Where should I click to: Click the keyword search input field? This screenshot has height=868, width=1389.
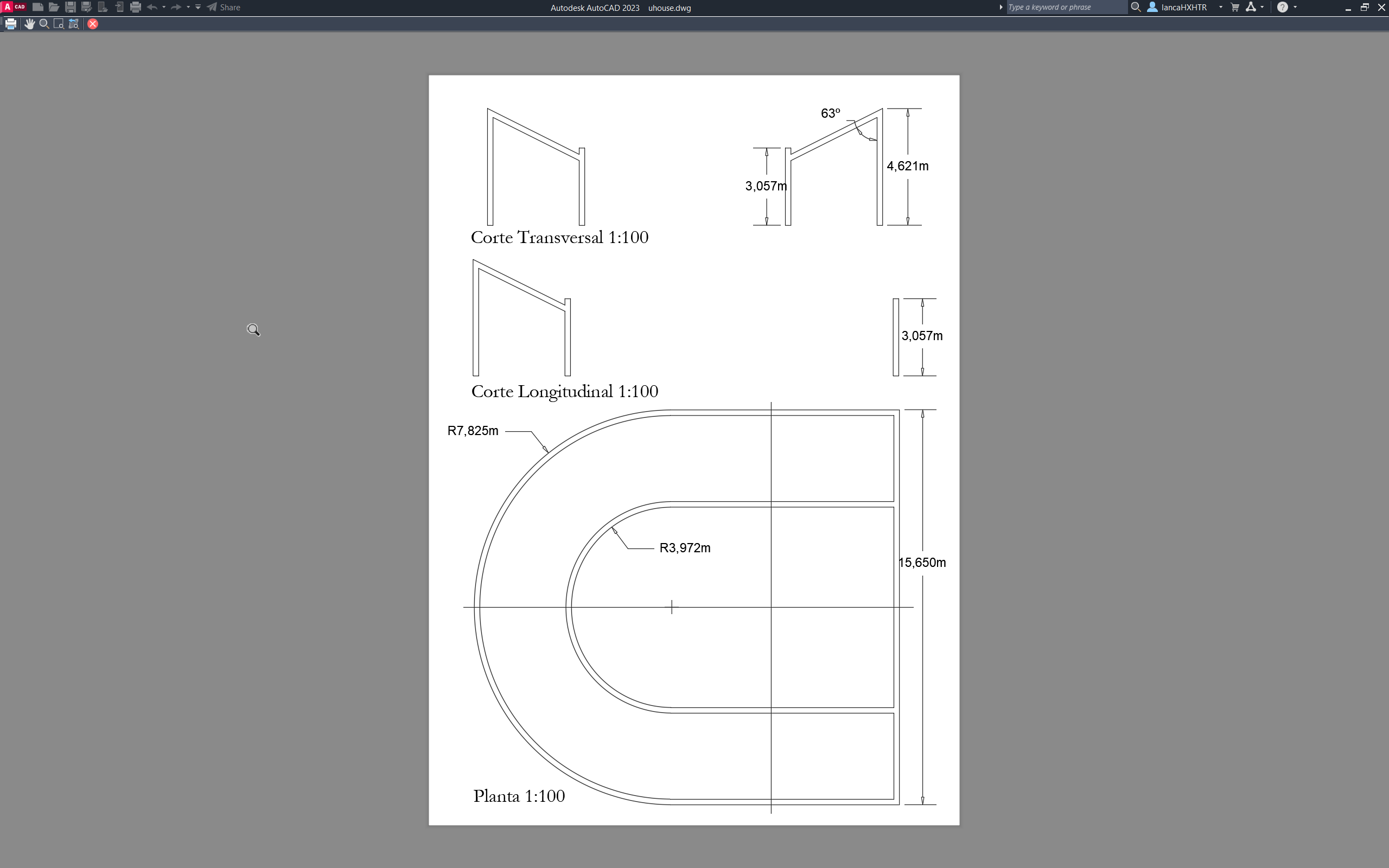click(x=1065, y=7)
